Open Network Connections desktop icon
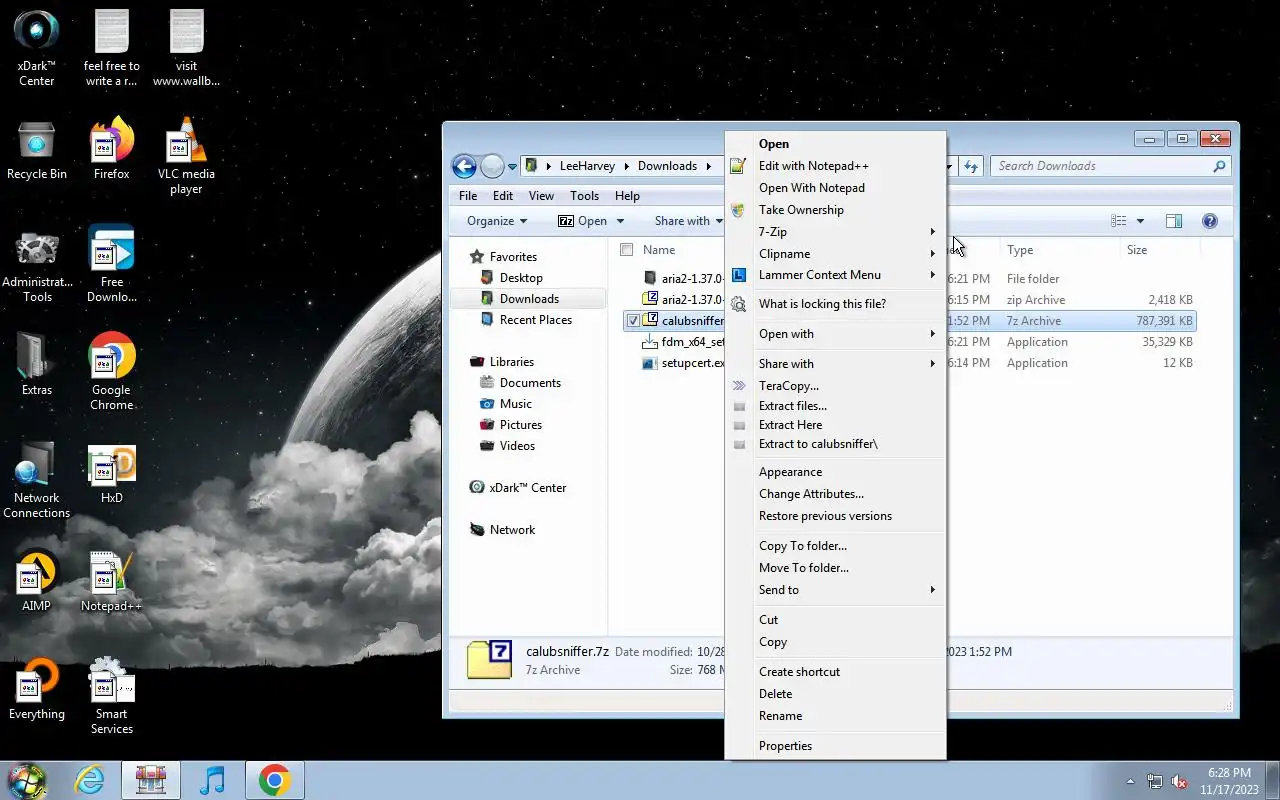1280x800 pixels. [x=37, y=480]
